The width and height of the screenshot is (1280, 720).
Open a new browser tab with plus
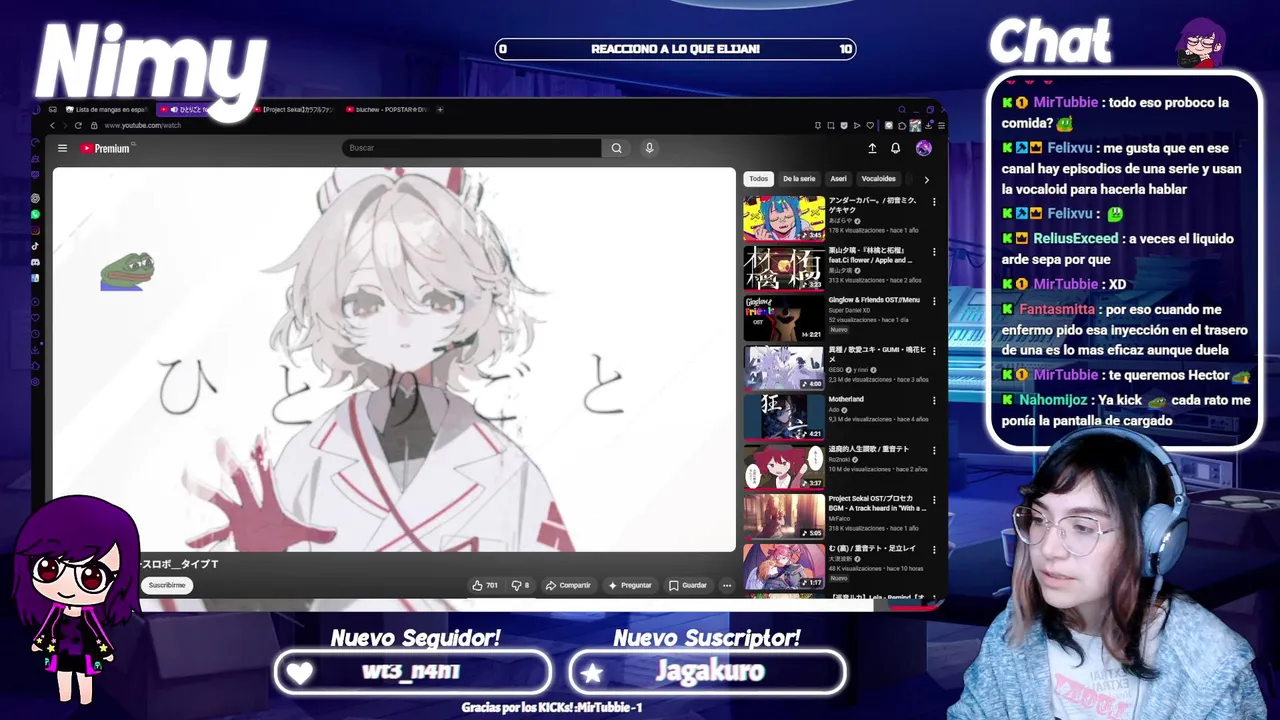[440, 109]
